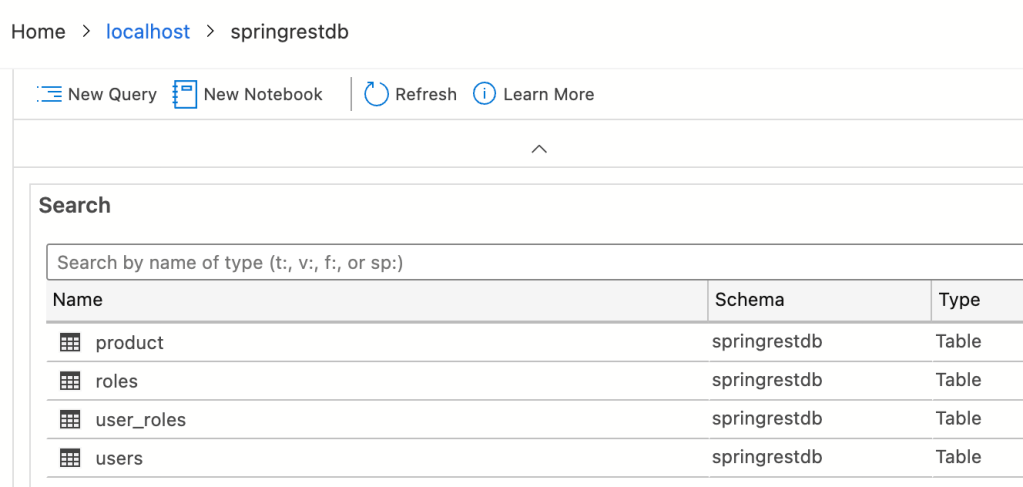Go to Home in breadcrumb
The image size is (1023, 487).
pos(38,32)
